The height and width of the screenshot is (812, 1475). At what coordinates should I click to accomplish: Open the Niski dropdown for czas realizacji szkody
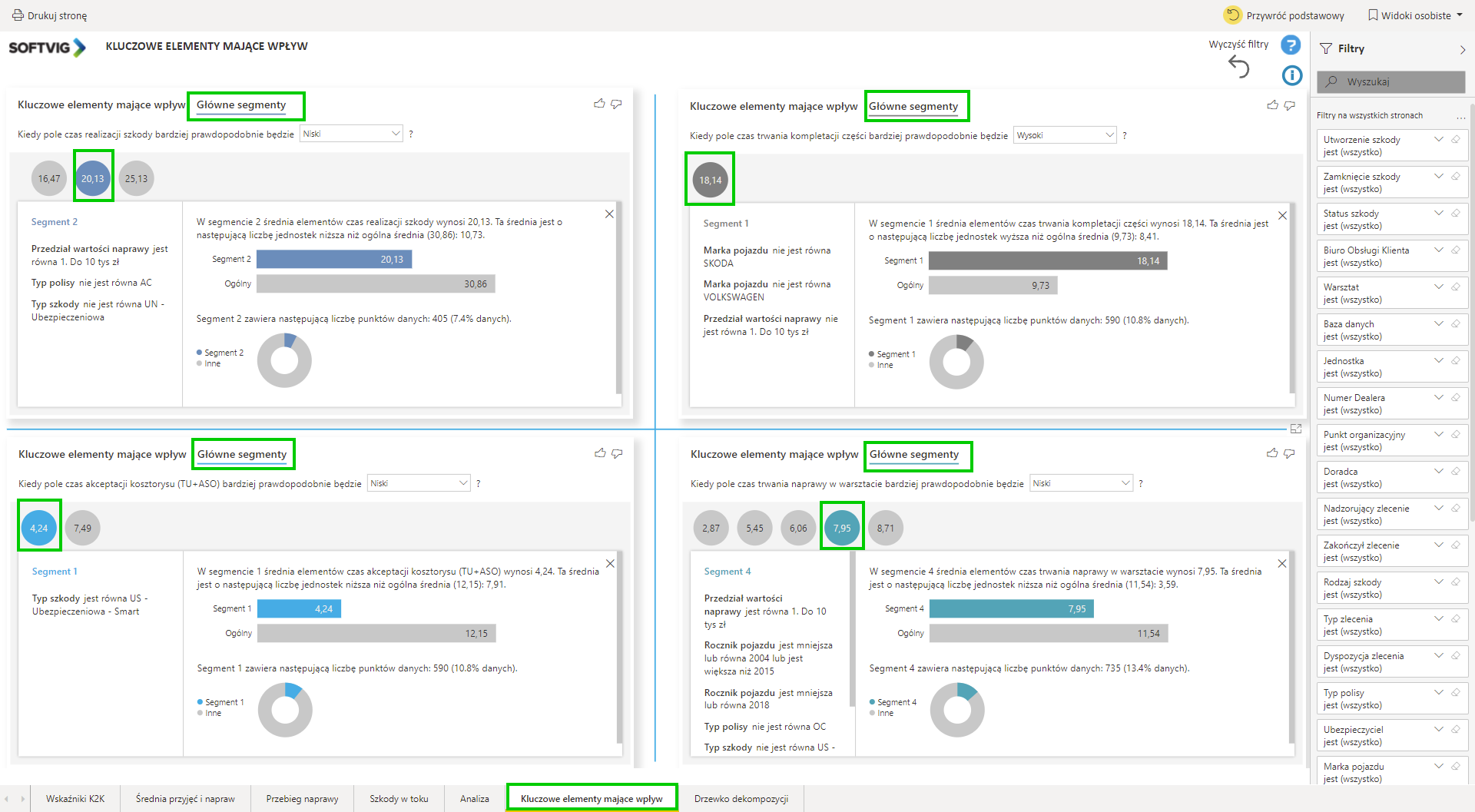click(x=351, y=134)
